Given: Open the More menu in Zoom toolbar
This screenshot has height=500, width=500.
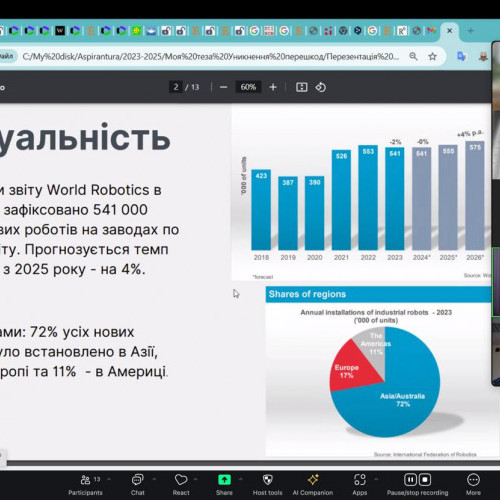Looking at the screenshot, I should 473,484.
